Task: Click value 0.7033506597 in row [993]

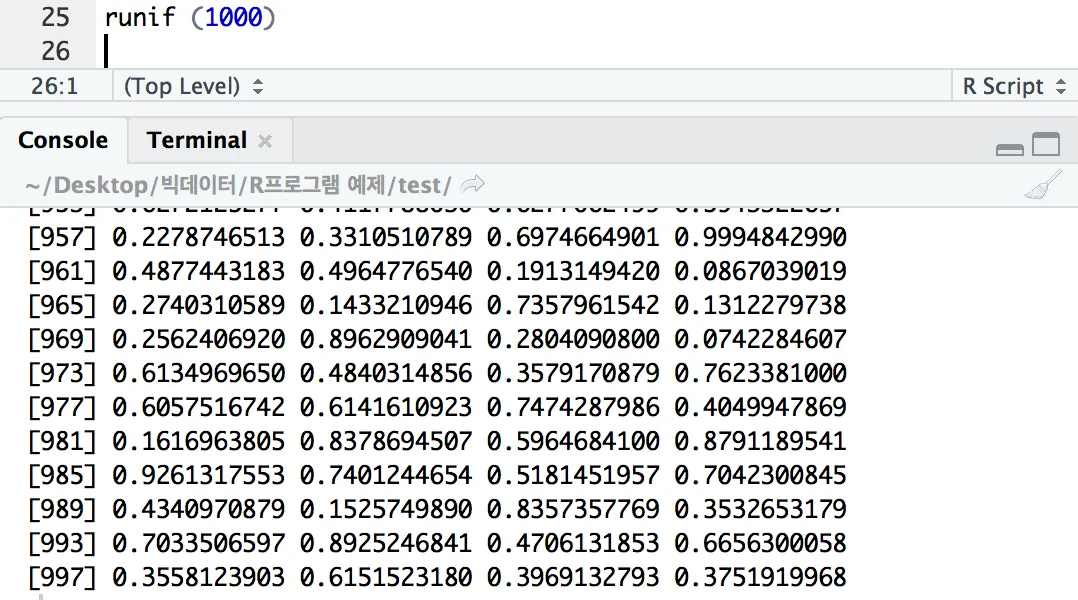Action: point(199,543)
